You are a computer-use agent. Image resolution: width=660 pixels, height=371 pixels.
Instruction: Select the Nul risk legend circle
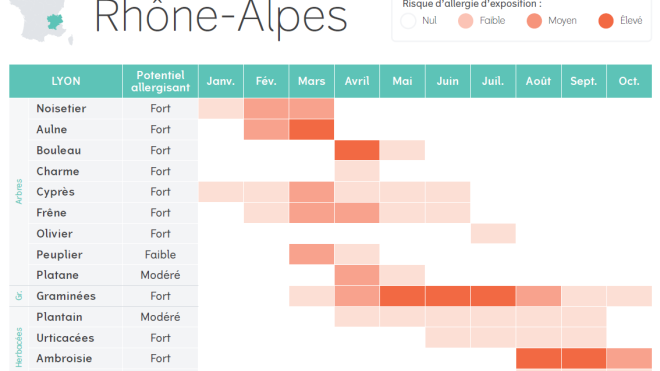point(408,21)
